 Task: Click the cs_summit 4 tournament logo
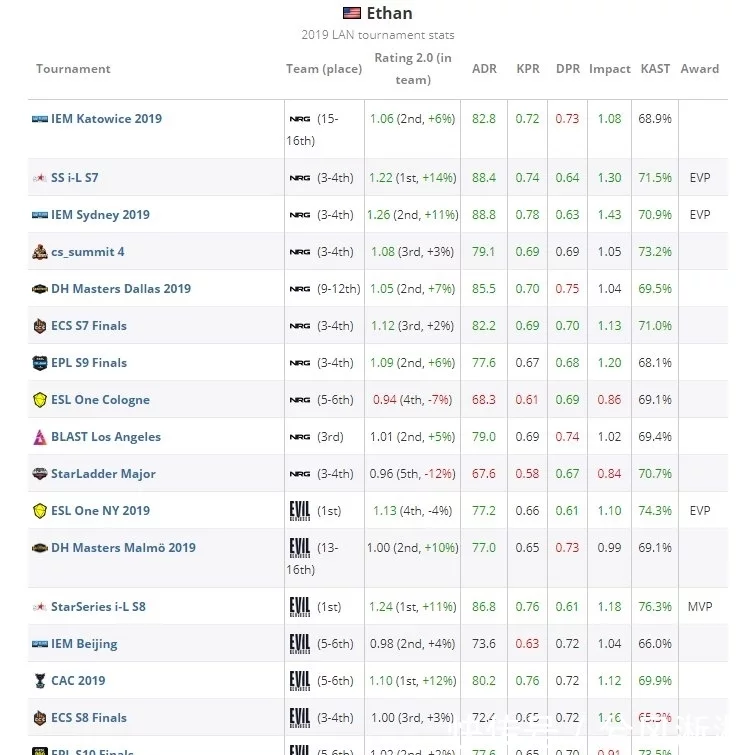pyautogui.click(x=40, y=252)
